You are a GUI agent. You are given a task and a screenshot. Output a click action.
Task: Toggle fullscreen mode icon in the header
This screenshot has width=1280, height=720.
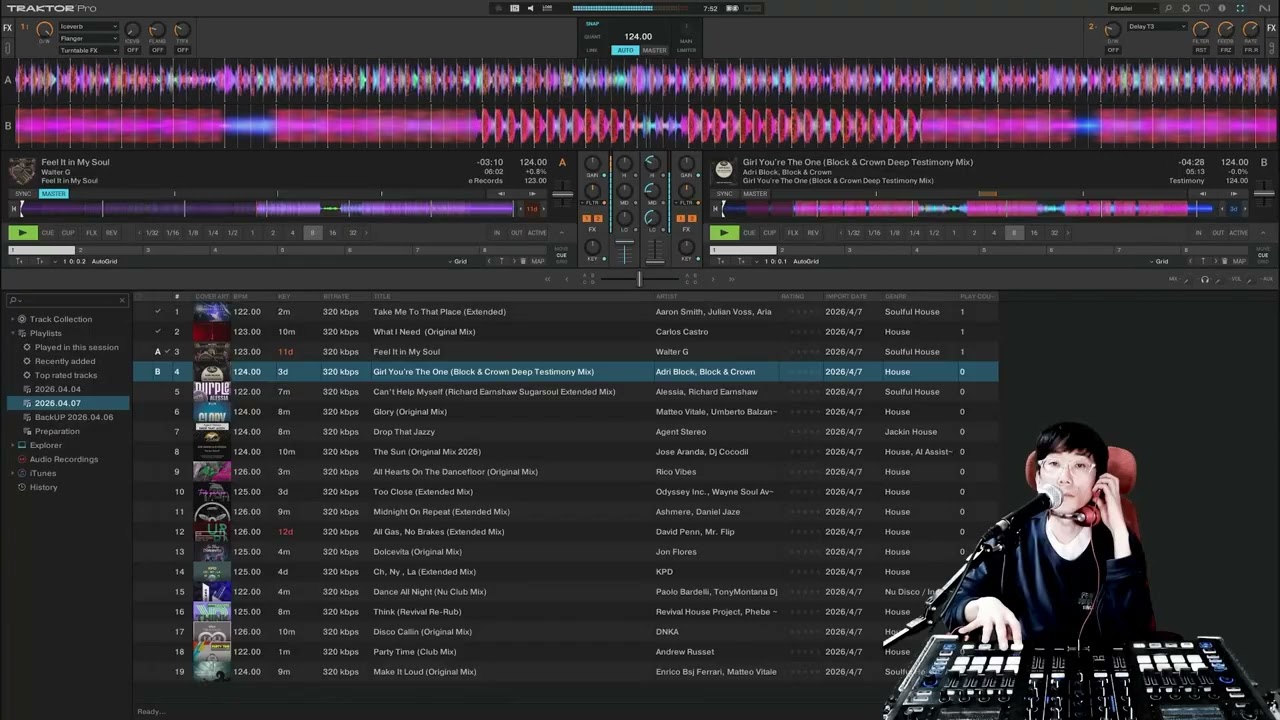point(1240,8)
